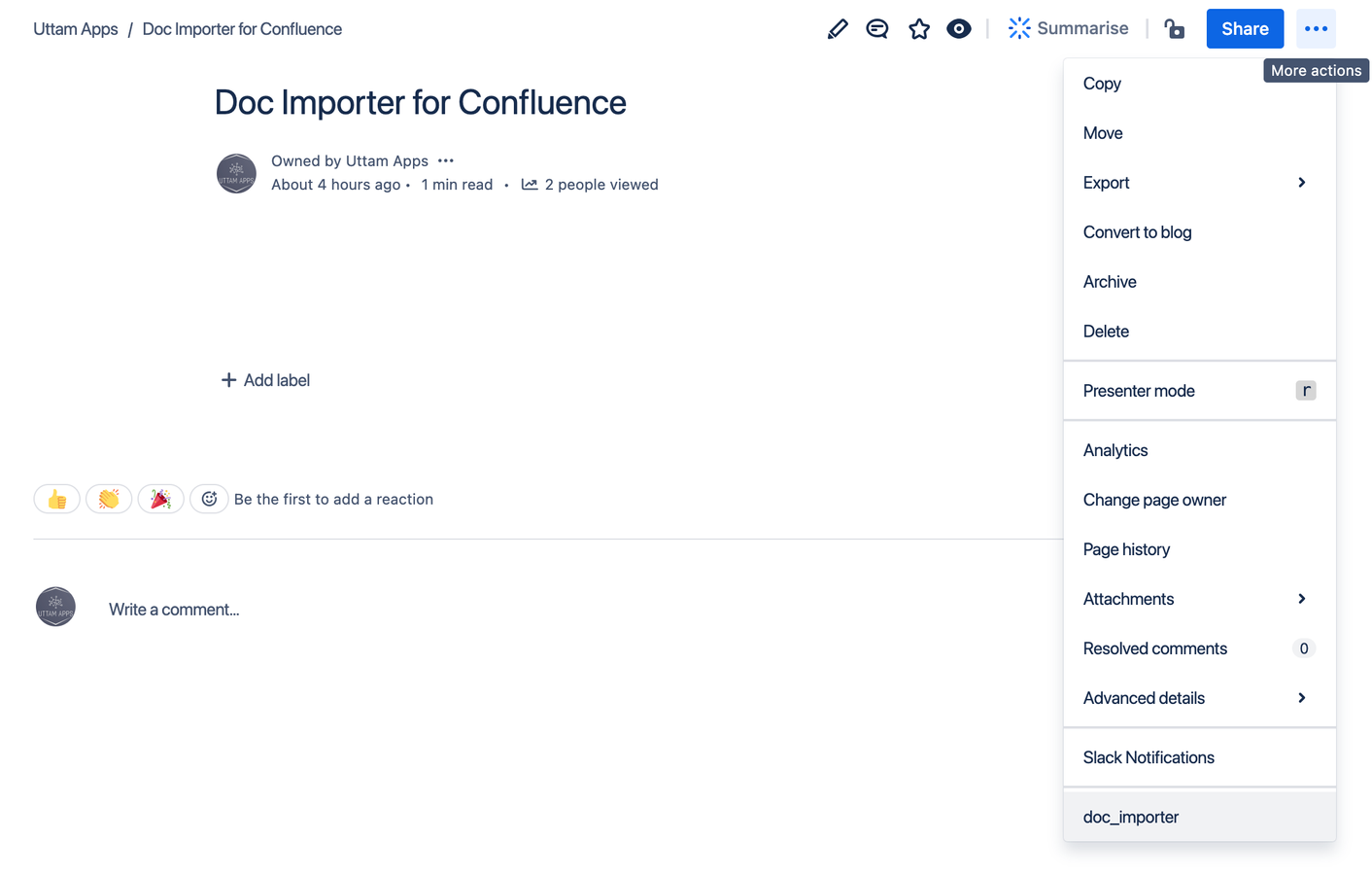
Task: Open the ellipsis beside Owned by Uttam Apps
Action: (x=446, y=160)
